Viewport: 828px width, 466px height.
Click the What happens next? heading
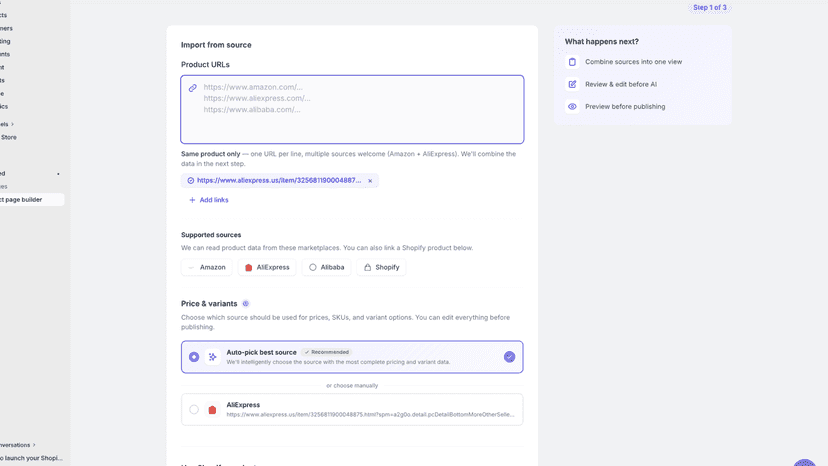pyautogui.click(x=601, y=41)
